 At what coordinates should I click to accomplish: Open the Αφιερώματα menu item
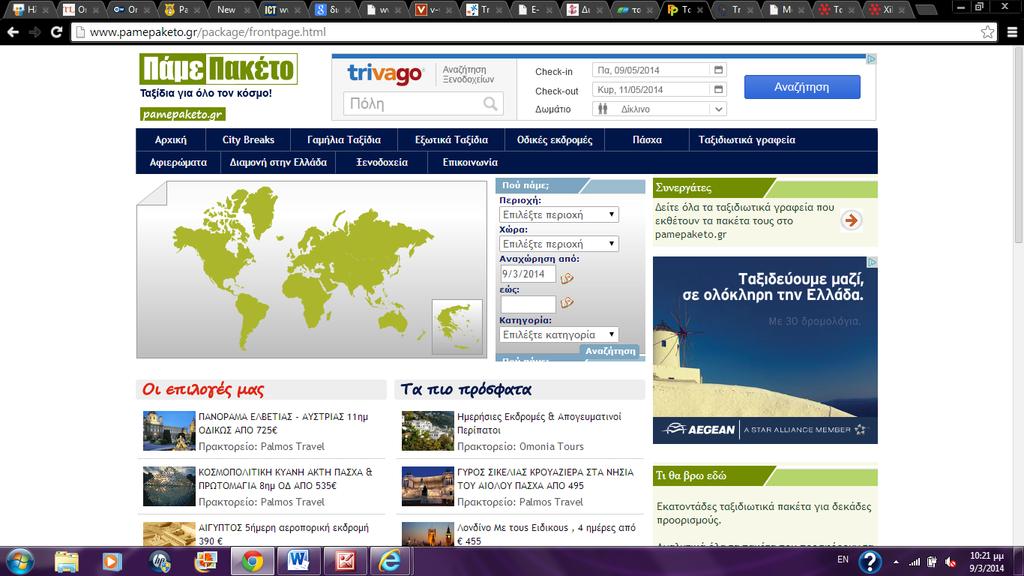[178, 163]
